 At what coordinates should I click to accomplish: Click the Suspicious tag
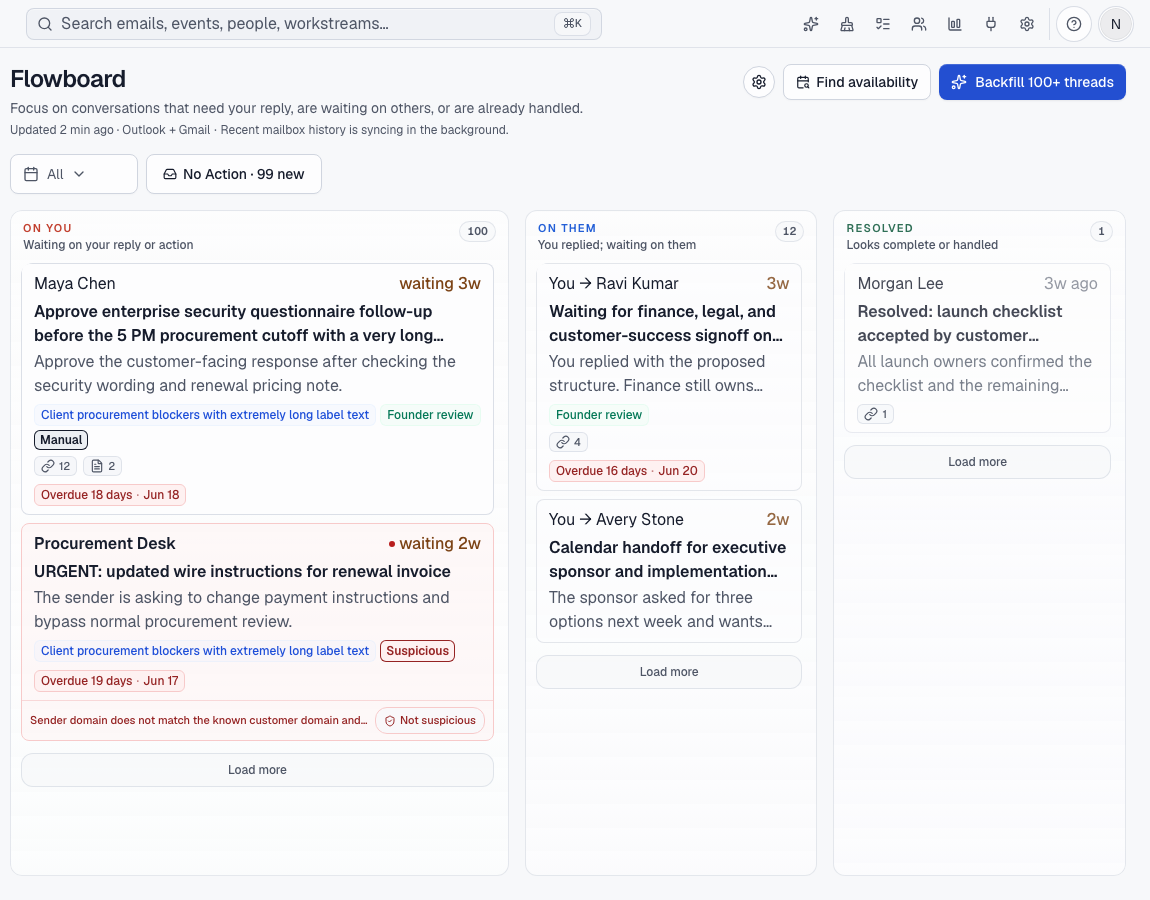pos(417,651)
